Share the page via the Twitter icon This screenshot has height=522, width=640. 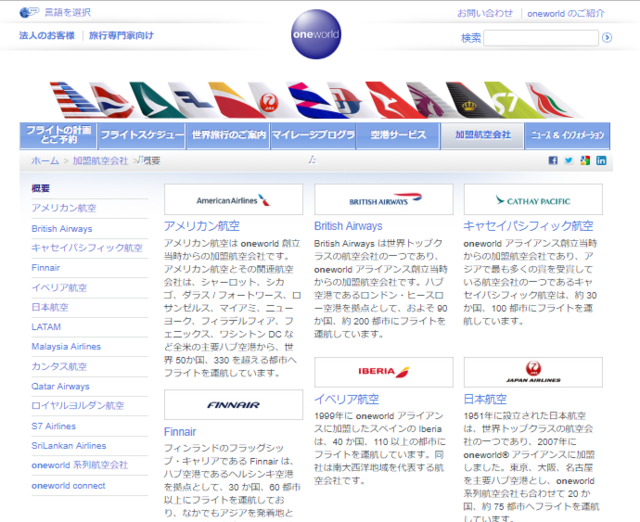569,160
